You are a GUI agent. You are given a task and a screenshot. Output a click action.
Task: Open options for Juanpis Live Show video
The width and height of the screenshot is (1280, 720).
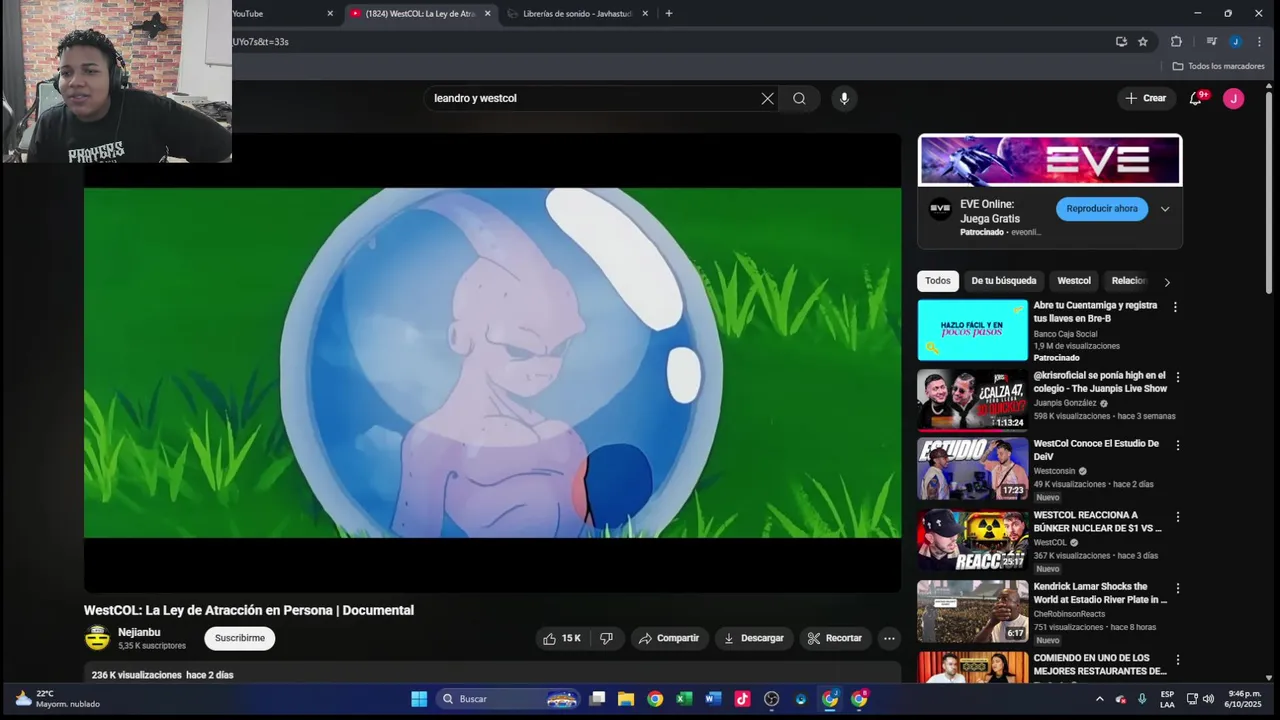click(x=1177, y=377)
